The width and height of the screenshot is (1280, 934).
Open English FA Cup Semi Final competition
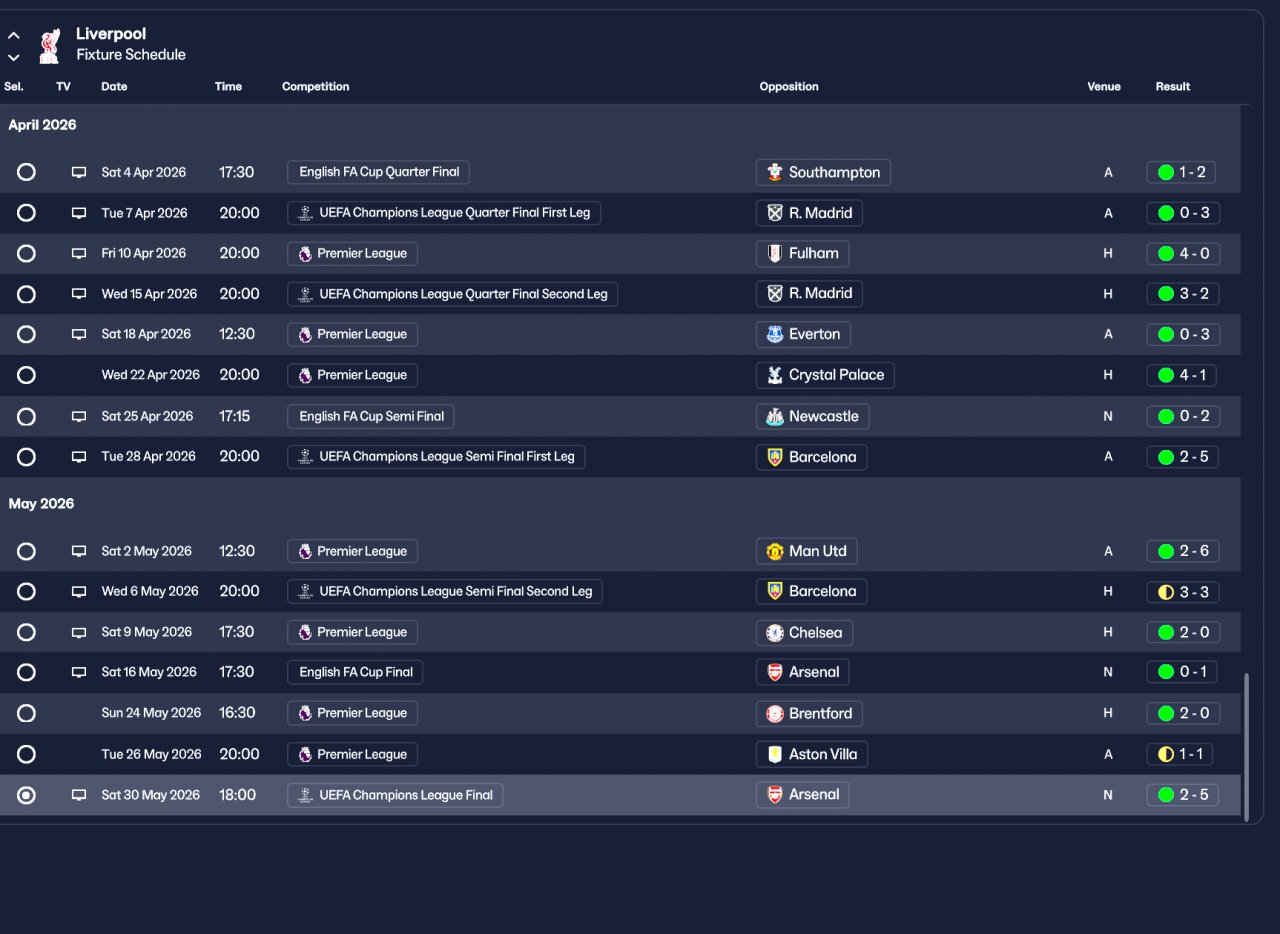(371, 416)
